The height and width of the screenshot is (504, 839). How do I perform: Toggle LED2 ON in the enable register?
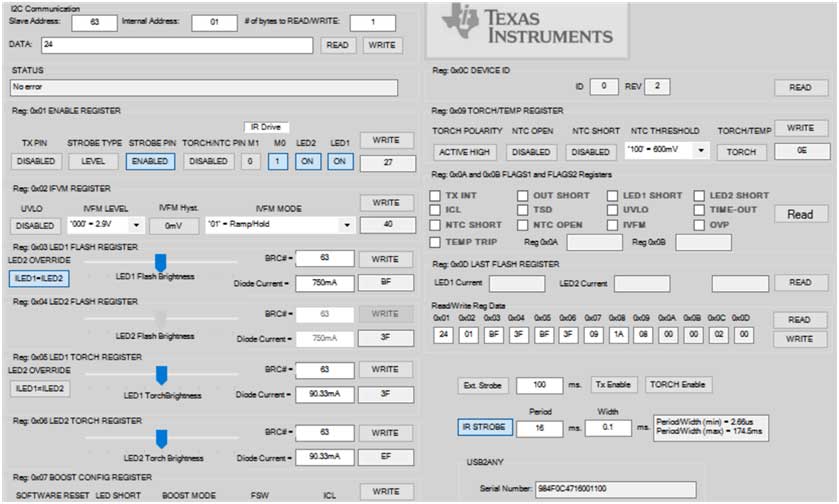tap(308, 161)
